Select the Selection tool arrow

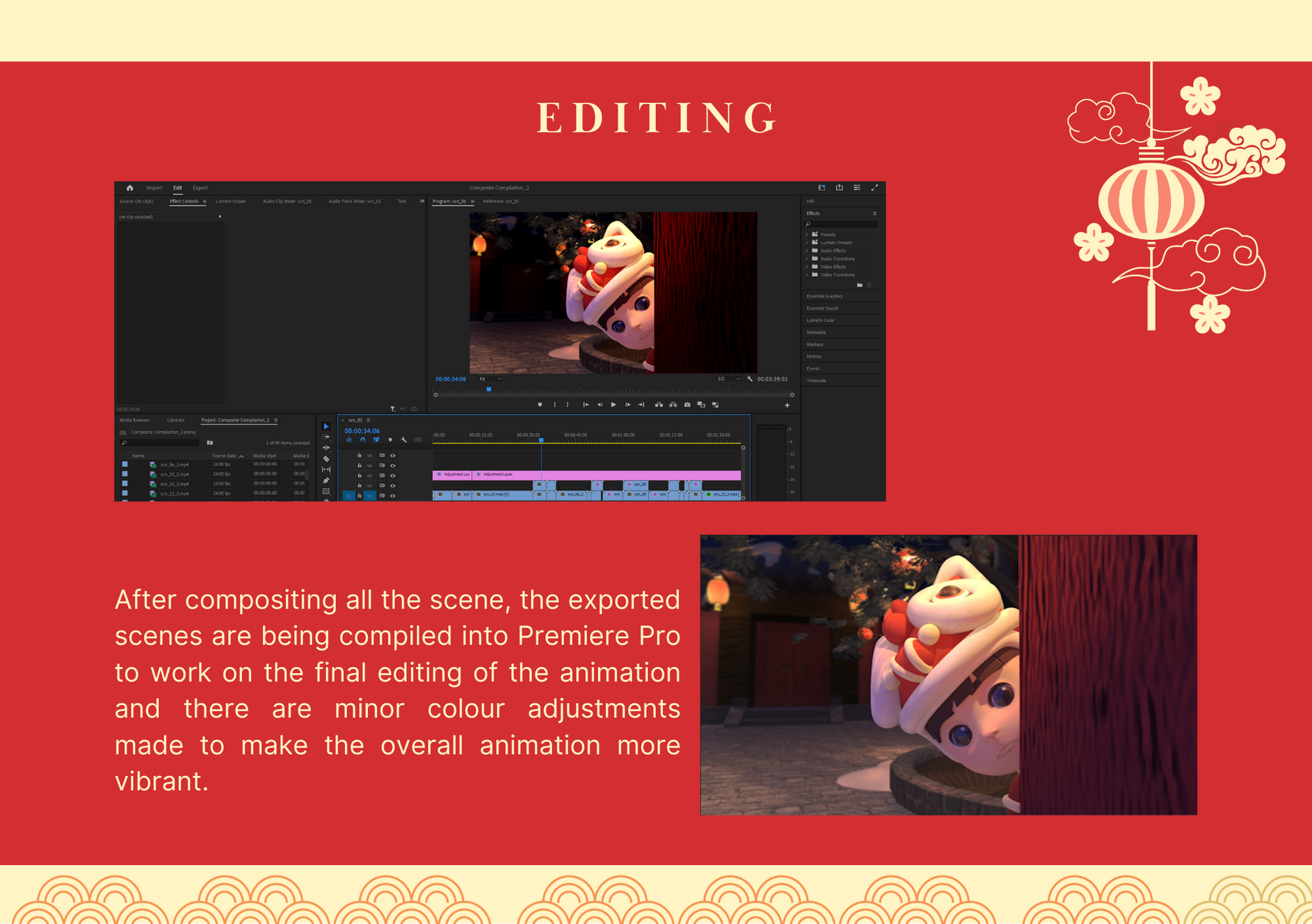click(326, 426)
